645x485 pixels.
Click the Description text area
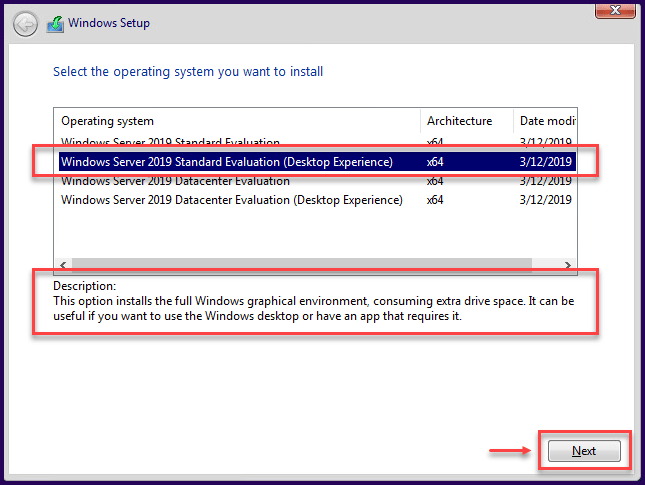click(313, 301)
